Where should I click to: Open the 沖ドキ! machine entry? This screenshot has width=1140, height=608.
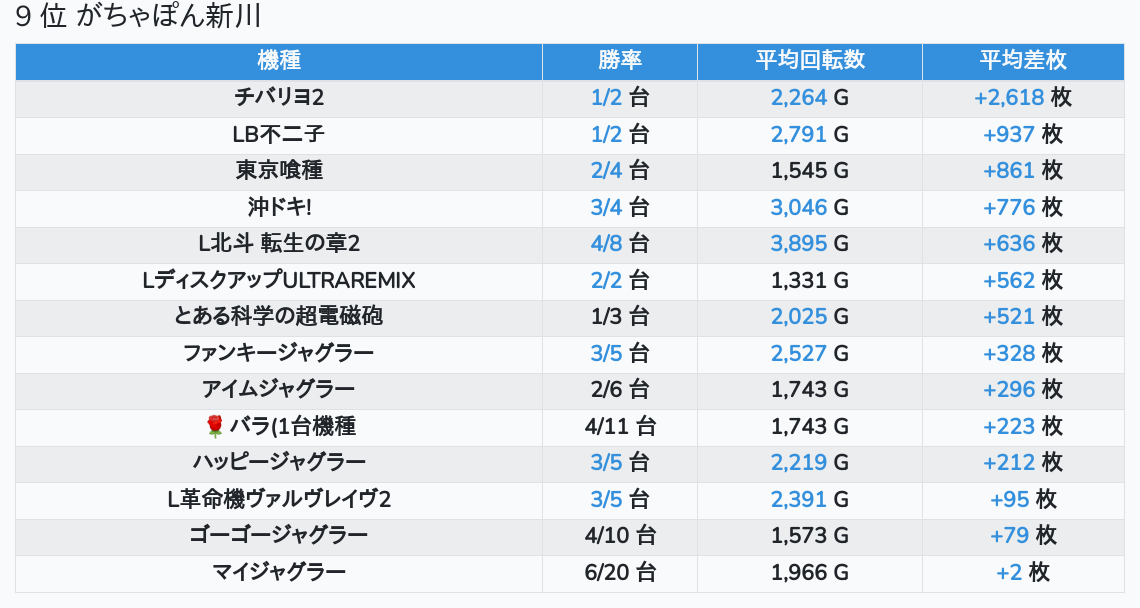point(279,207)
